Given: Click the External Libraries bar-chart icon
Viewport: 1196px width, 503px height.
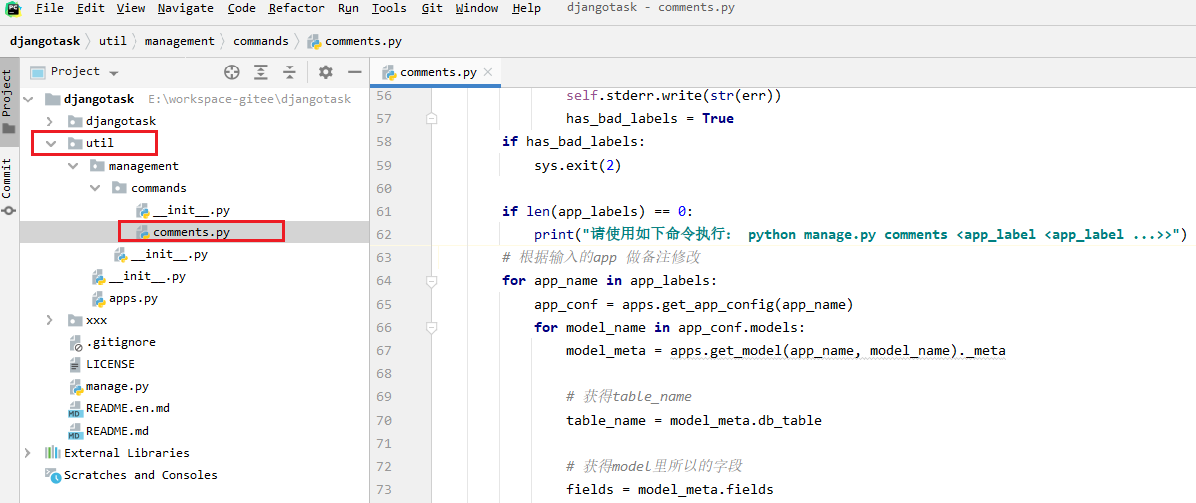Looking at the screenshot, I should click(x=53, y=453).
